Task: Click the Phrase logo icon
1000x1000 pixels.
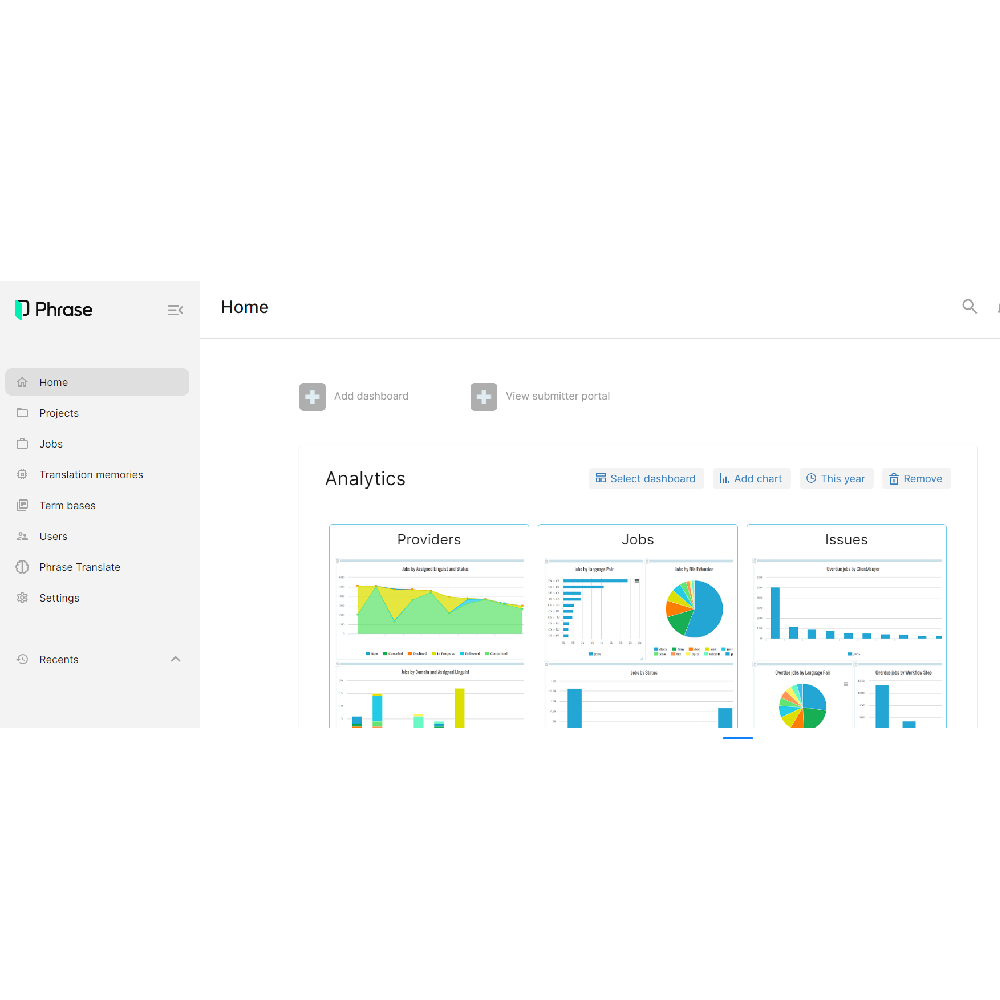Action: 22,310
